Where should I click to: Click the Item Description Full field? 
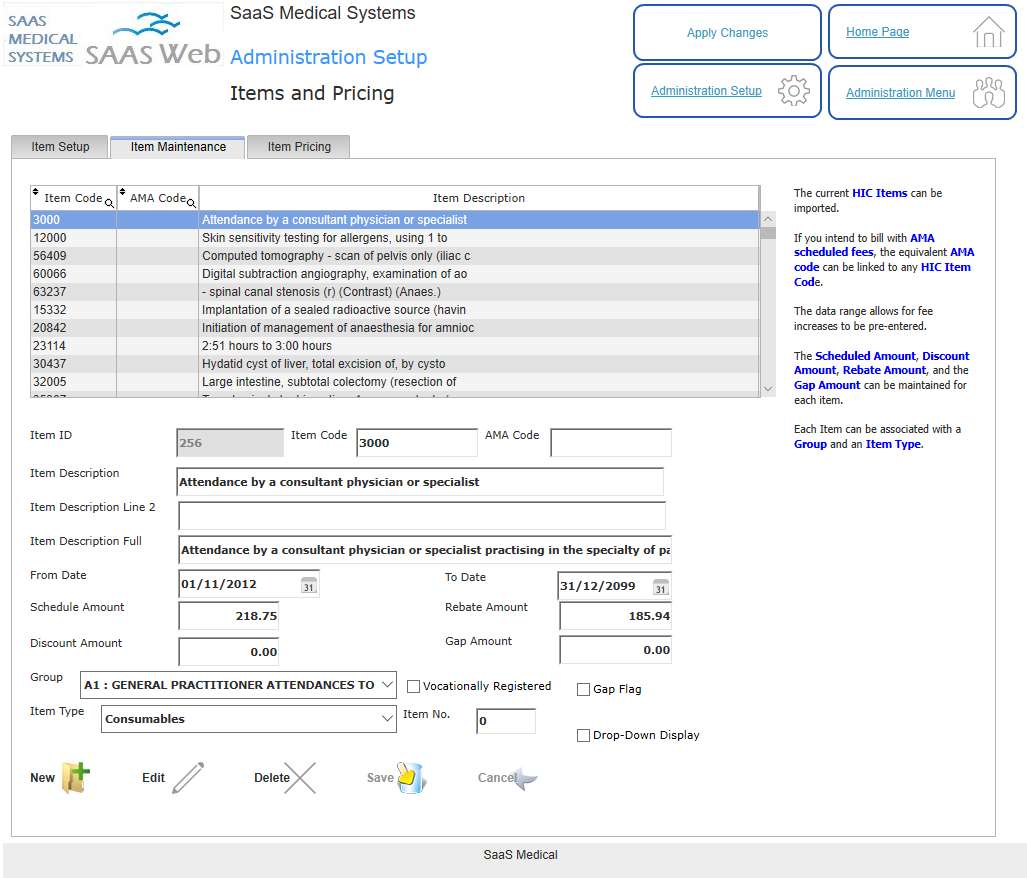click(424, 550)
